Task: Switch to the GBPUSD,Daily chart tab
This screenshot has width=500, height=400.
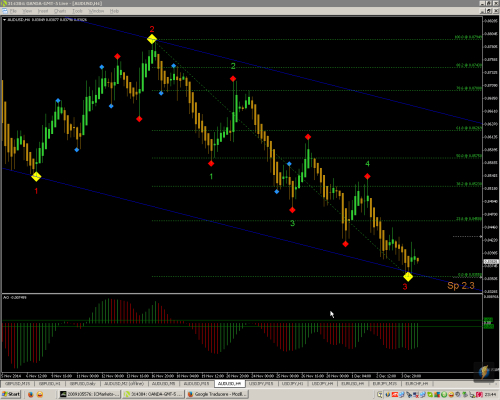Action: 82,384
